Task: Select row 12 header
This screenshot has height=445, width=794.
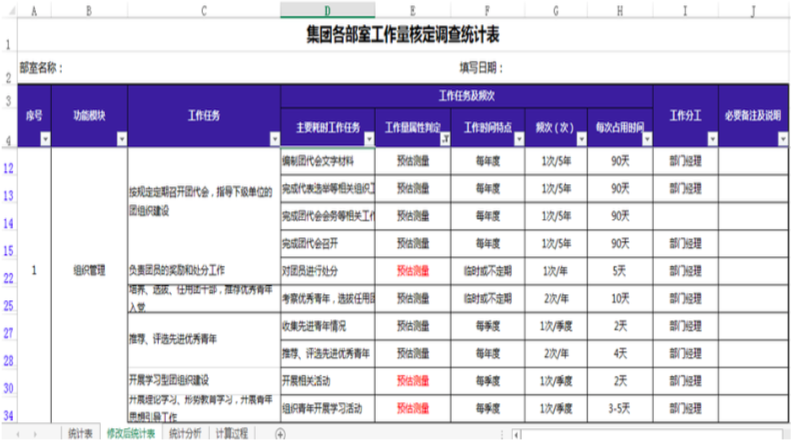Action: click(8, 166)
